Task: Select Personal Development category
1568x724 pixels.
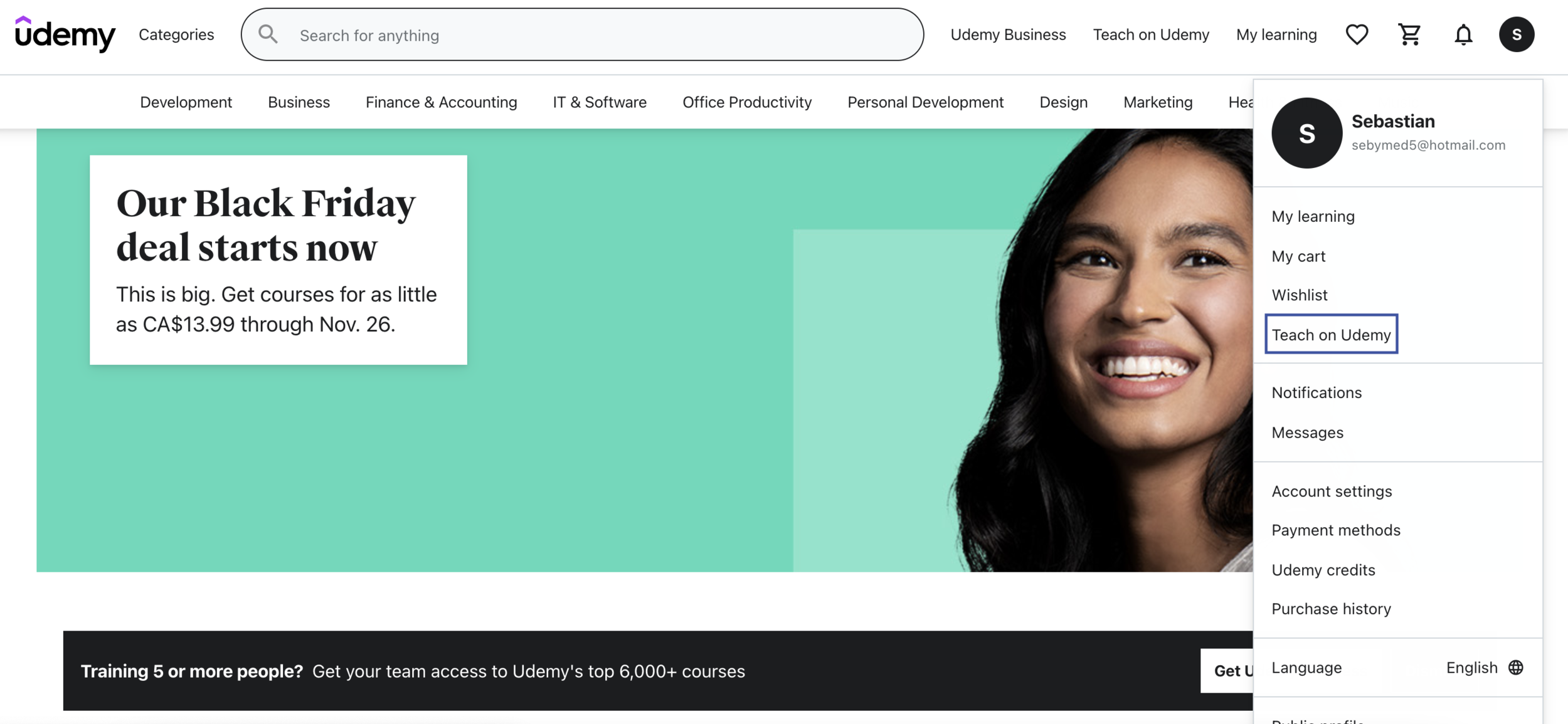Action: click(x=926, y=102)
